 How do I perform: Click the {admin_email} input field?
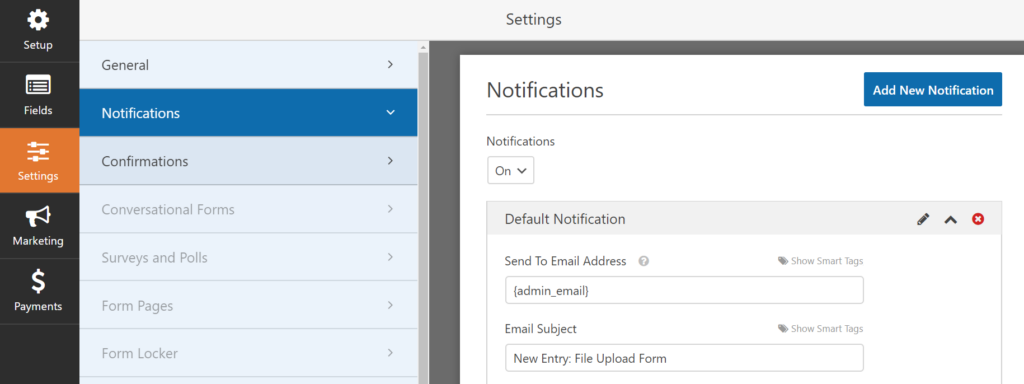[x=684, y=290]
